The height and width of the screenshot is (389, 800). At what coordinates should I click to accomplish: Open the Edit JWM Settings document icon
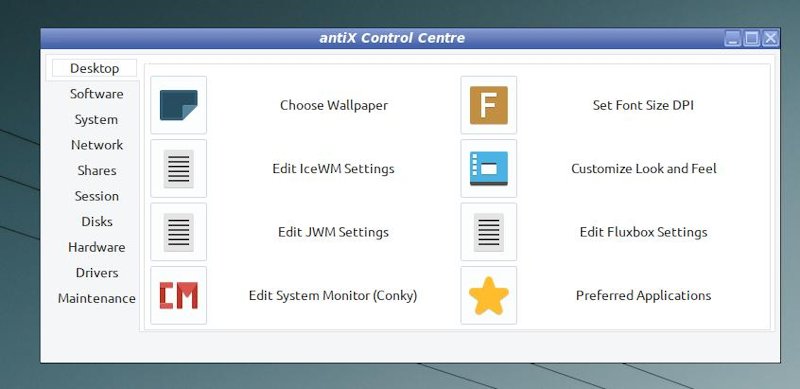tap(179, 232)
